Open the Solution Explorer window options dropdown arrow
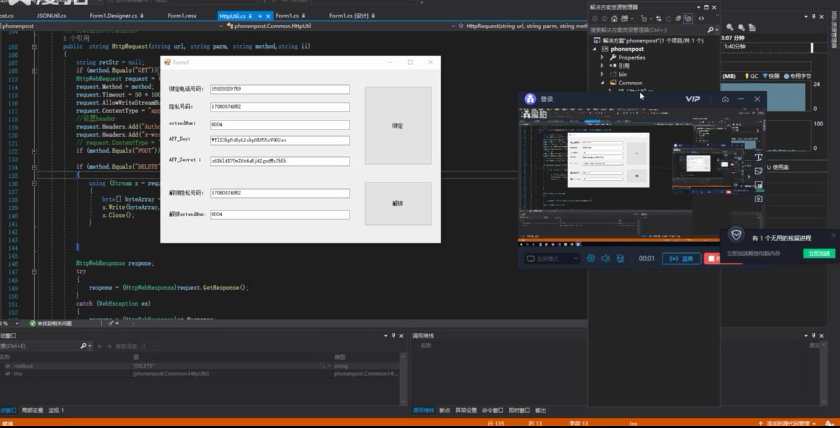840x428 pixels. pos(699,7)
